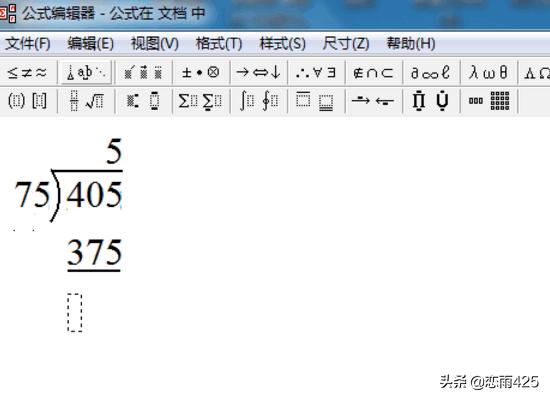This screenshot has height=400, width=550.
Task: Open the overbar and underbar templates palette
Action: click(x=316, y=101)
